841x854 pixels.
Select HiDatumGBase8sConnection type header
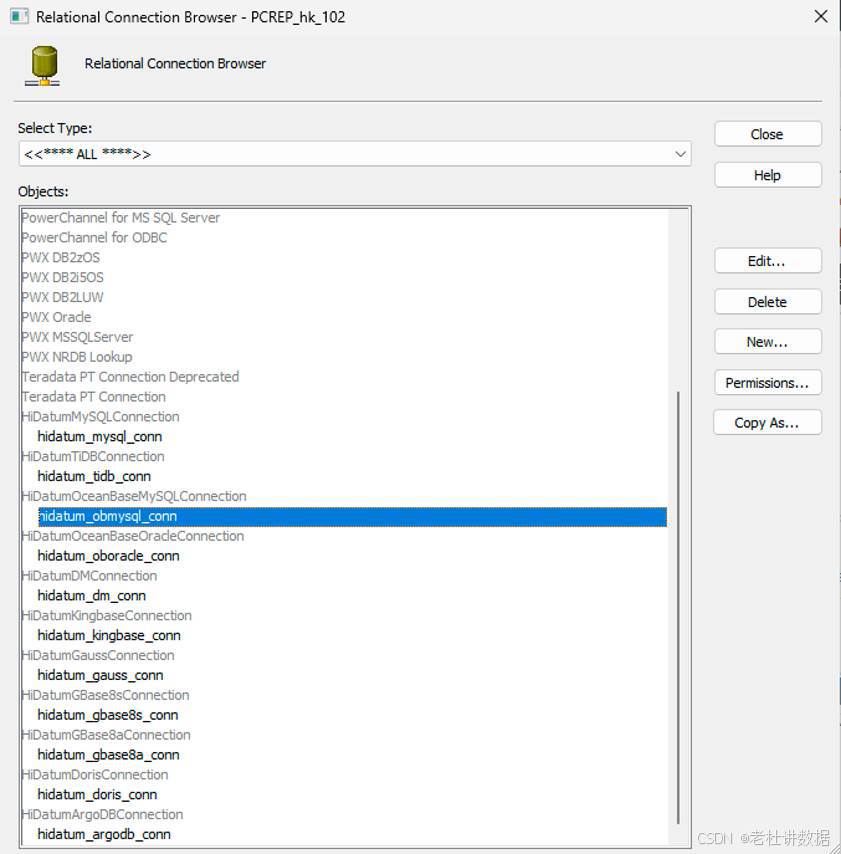(x=105, y=695)
